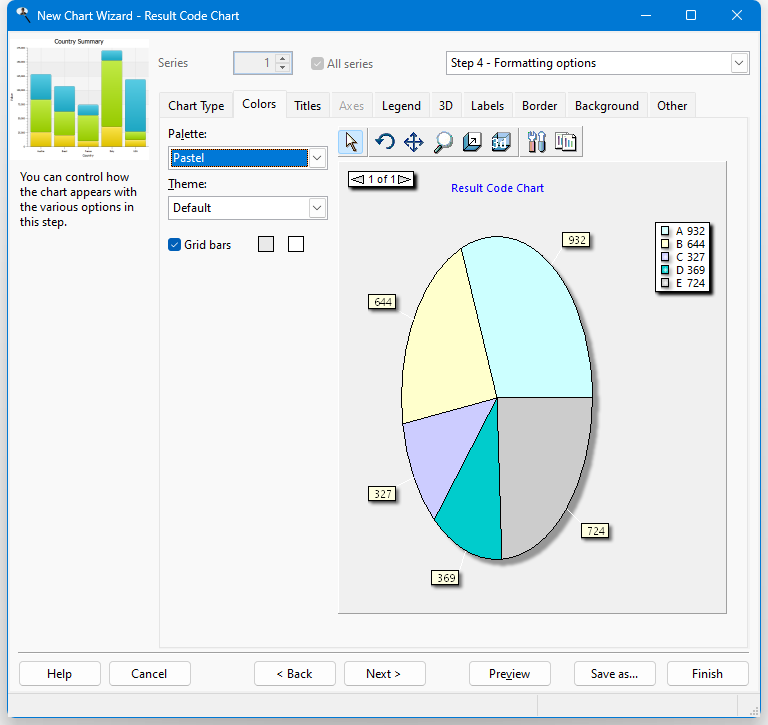768x725 pixels.
Task: Click the gray grid bar color swatch
Action: 266,244
